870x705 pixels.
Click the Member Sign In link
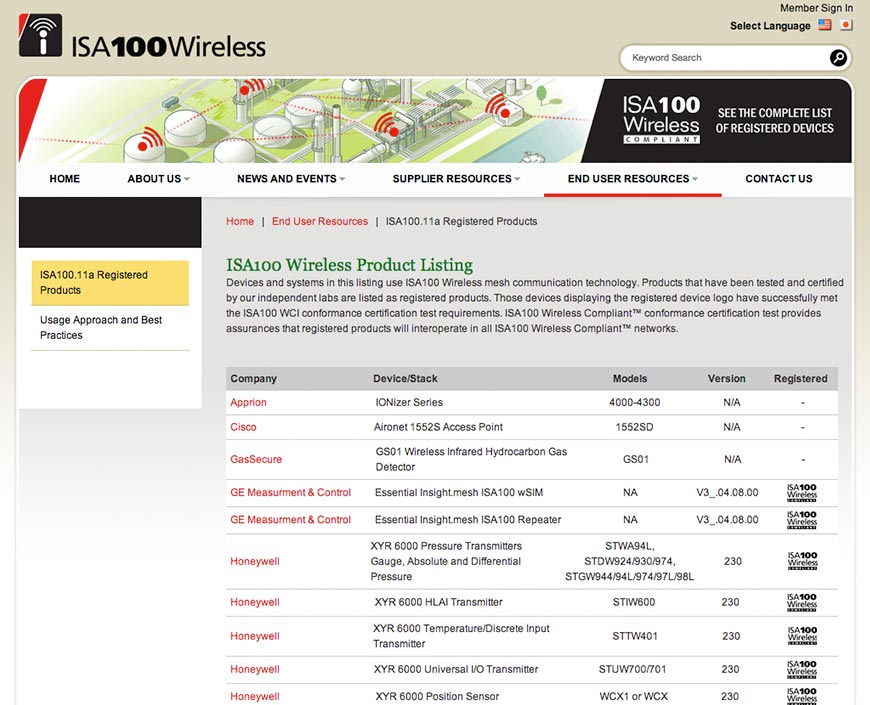coord(816,8)
